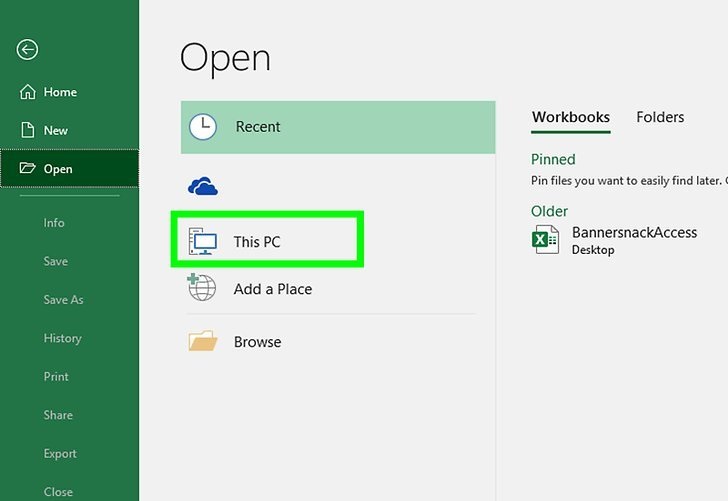Switch to the Workbooks tab

570,117
